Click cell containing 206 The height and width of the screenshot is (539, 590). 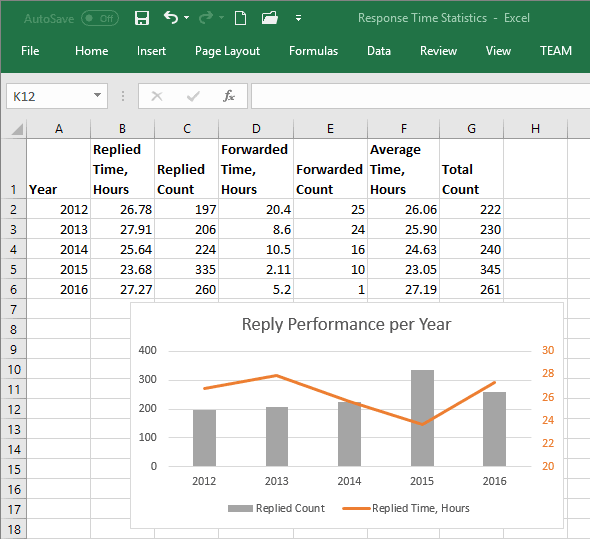coord(187,229)
